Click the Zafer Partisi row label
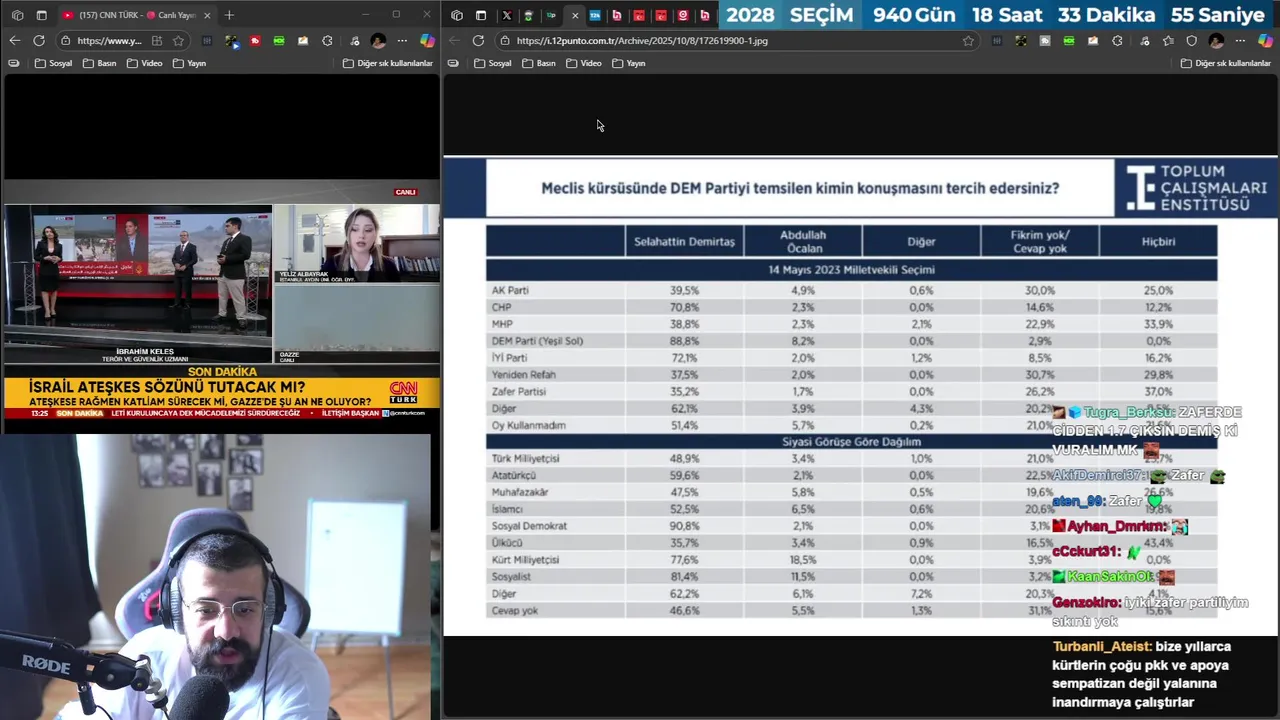This screenshot has height=720, width=1280. tap(518, 392)
